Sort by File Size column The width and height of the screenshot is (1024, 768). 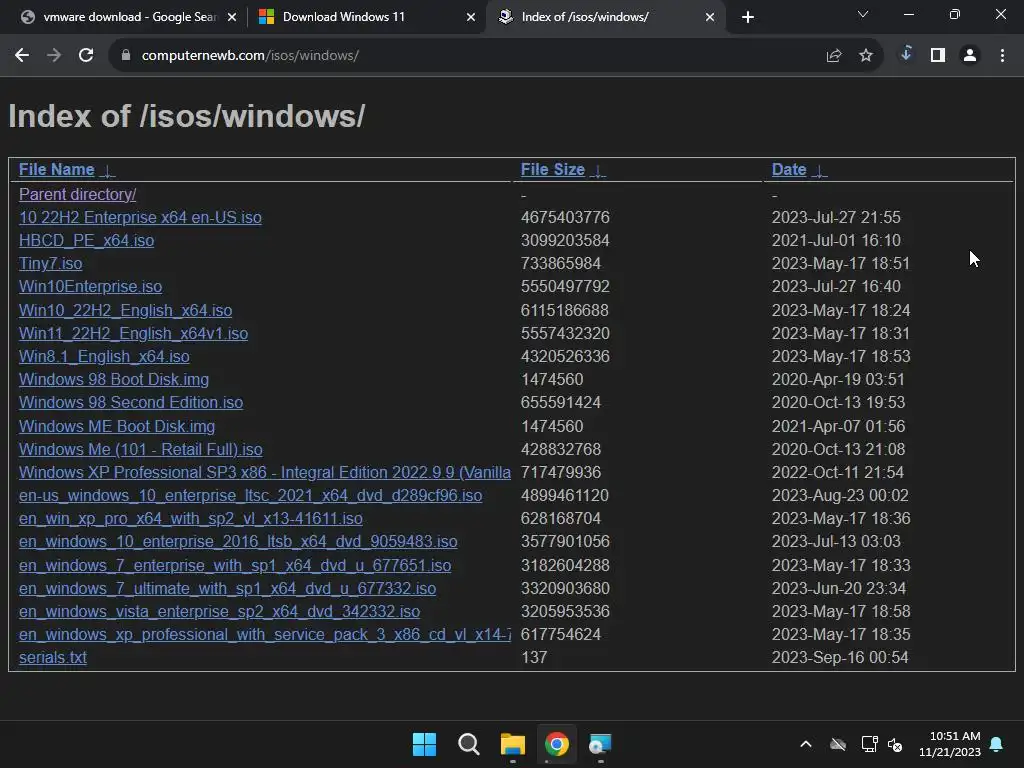coord(552,170)
